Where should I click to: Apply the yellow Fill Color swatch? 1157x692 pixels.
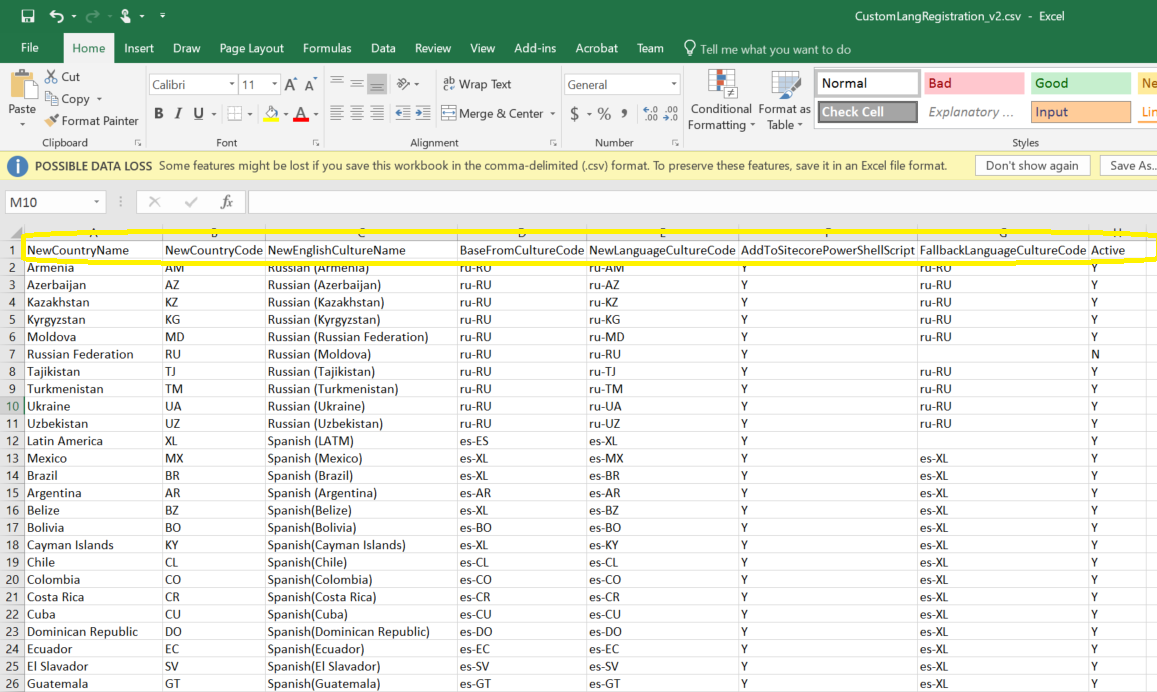coord(271,114)
